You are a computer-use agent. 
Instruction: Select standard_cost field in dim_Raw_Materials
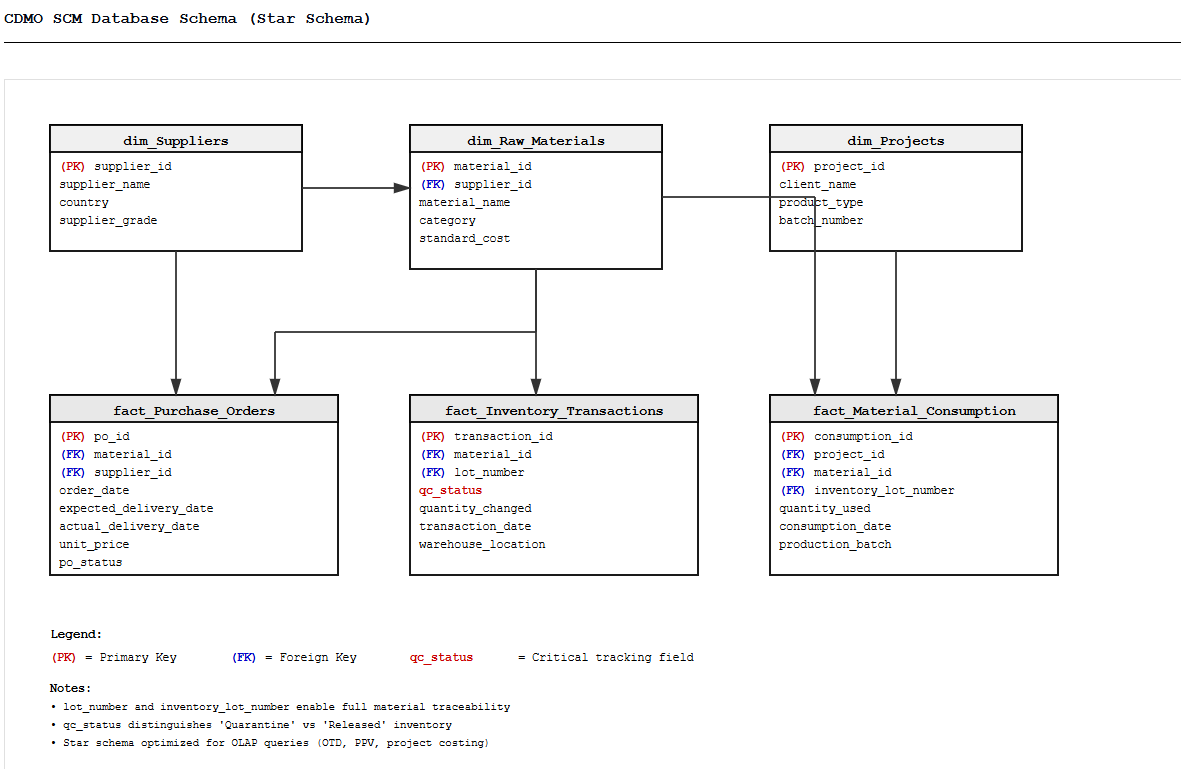tap(465, 239)
